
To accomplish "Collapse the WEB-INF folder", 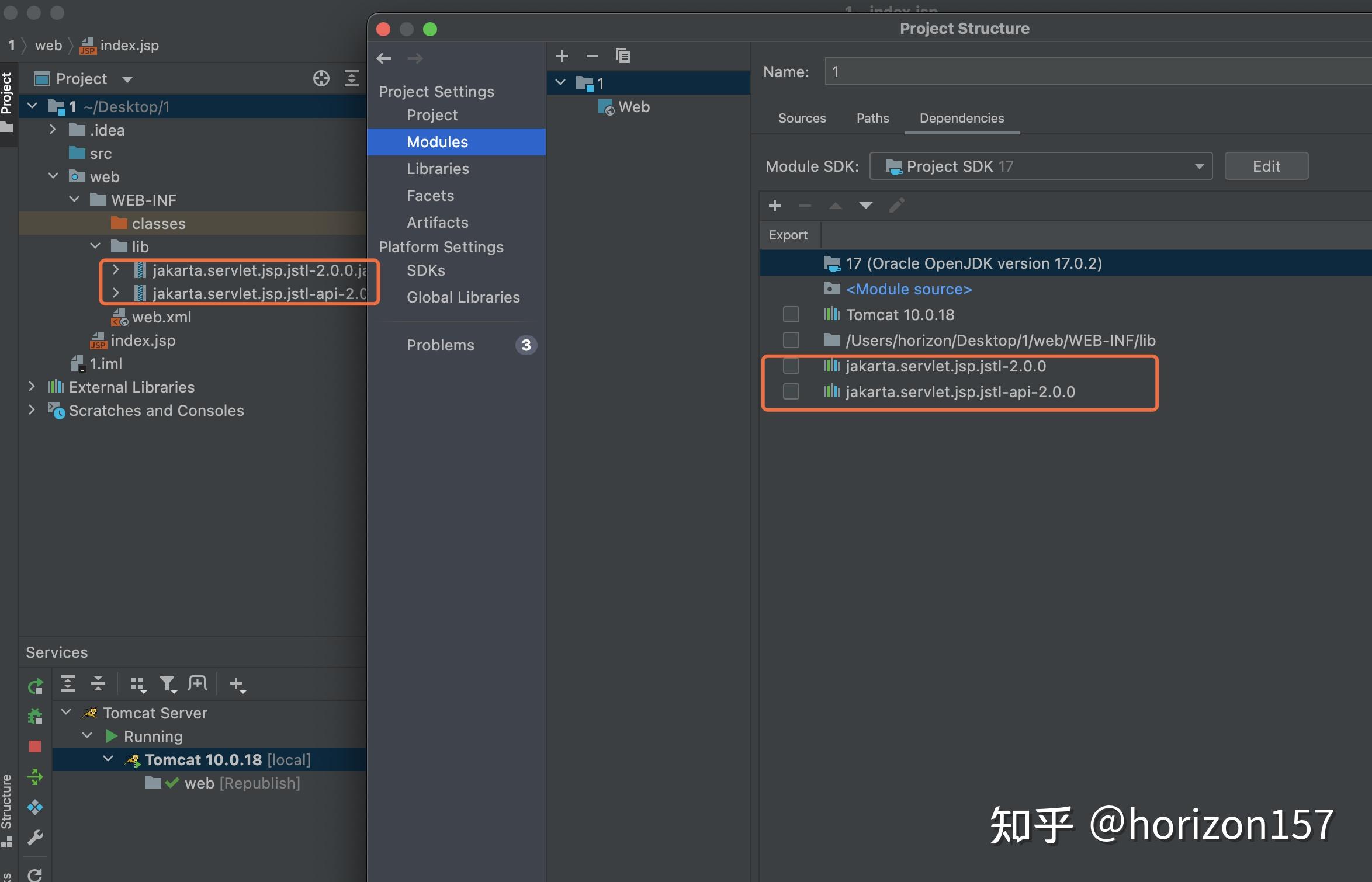I will (x=74, y=200).
